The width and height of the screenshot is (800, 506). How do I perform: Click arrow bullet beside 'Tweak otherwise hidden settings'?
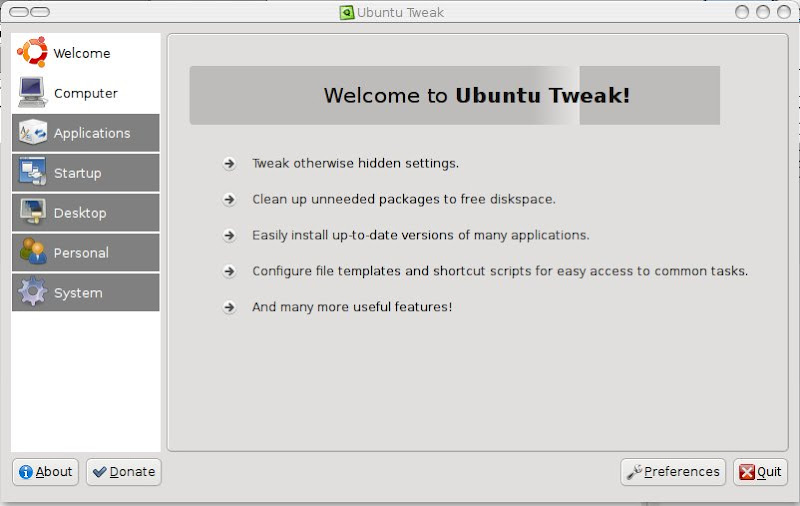click(x=229, y=163)
